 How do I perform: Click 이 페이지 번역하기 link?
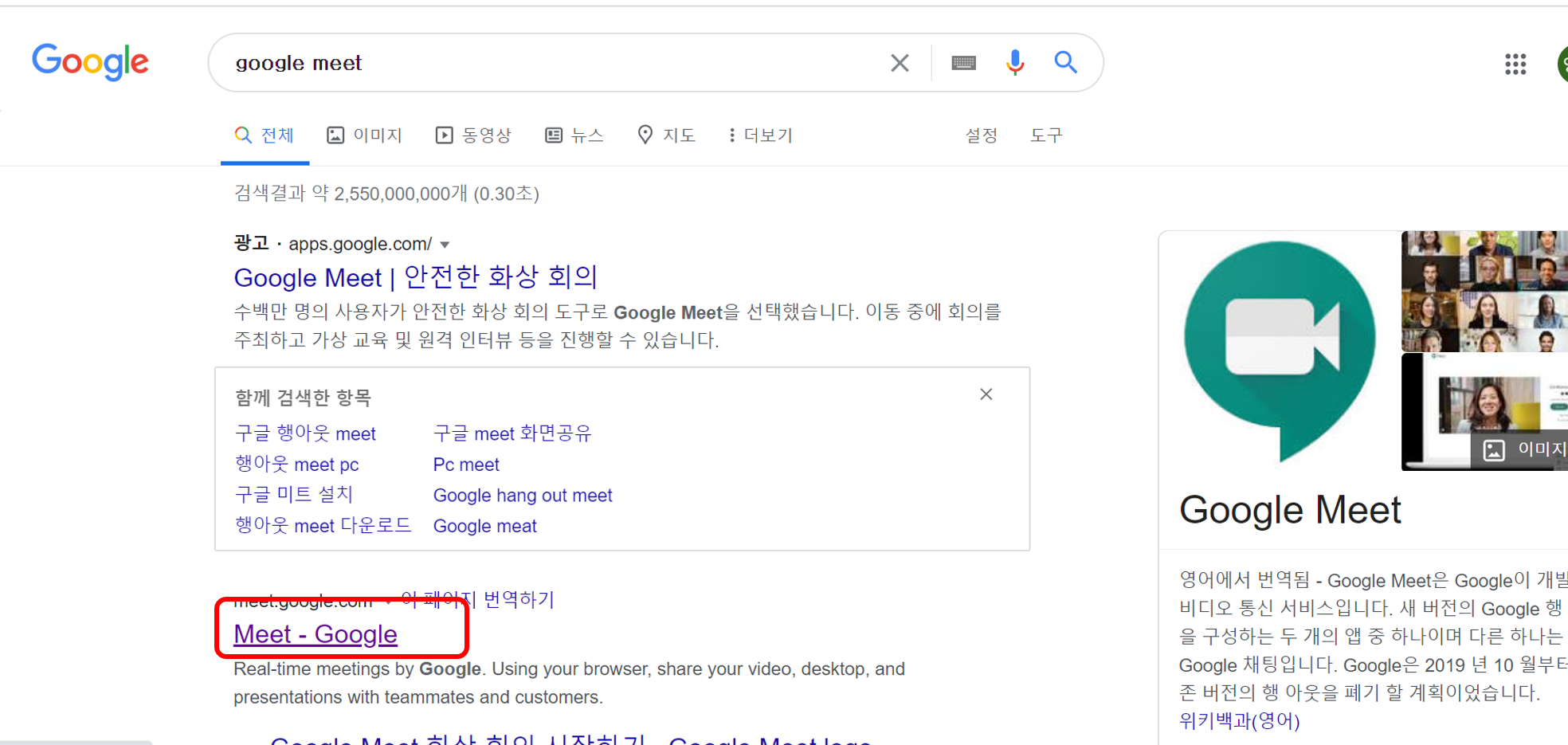tap(477, 599)
